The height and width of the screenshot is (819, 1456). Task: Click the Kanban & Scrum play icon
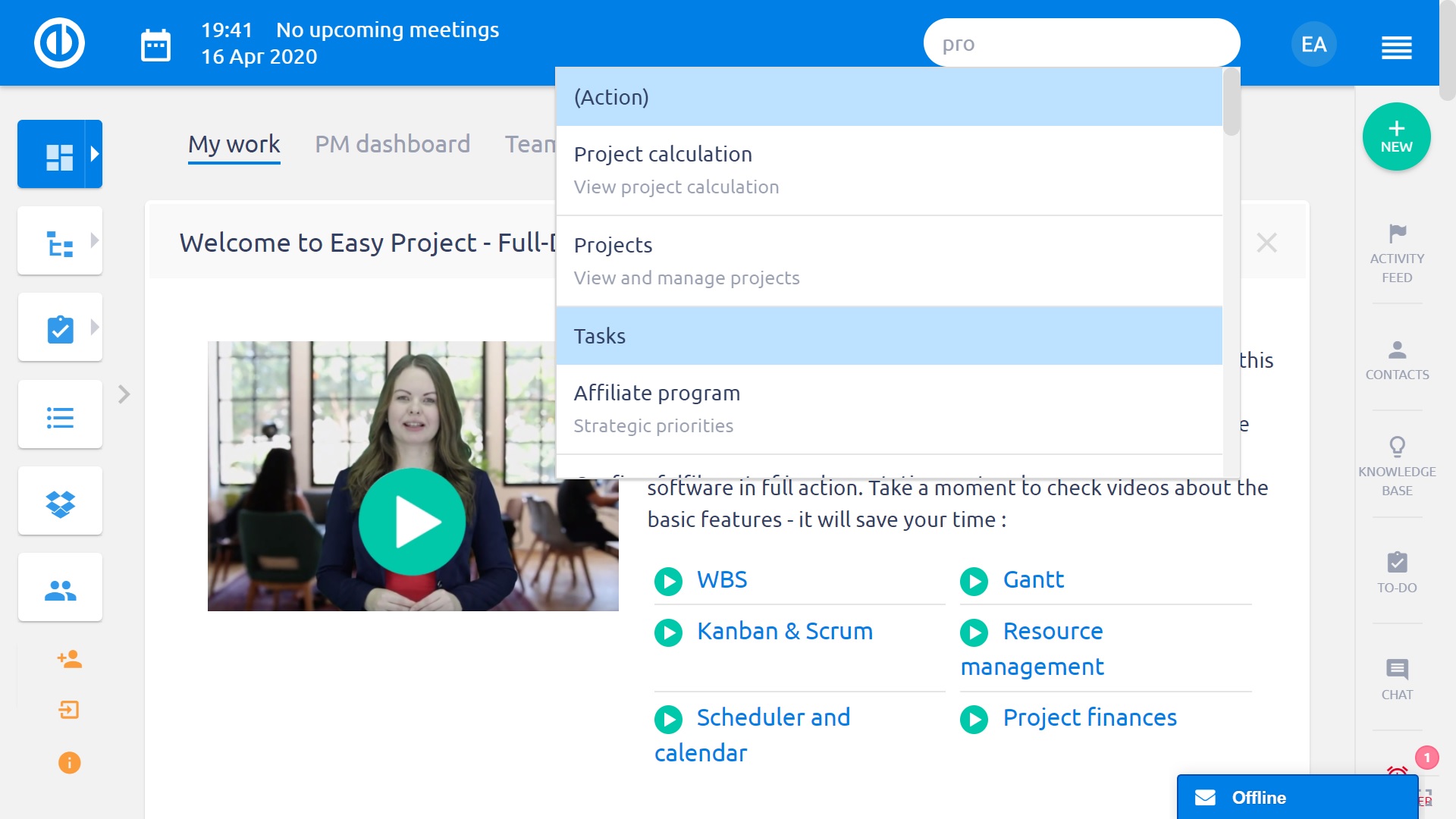[x=668, y=632]
